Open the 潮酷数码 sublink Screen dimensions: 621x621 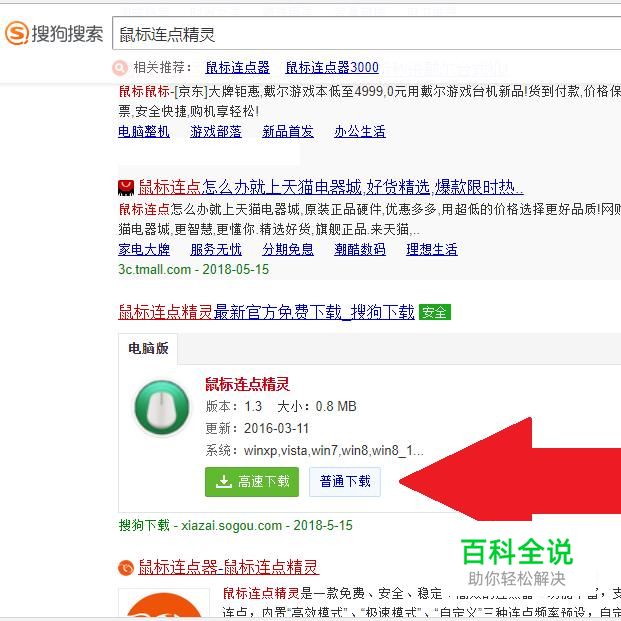click(x=360, y=250)
